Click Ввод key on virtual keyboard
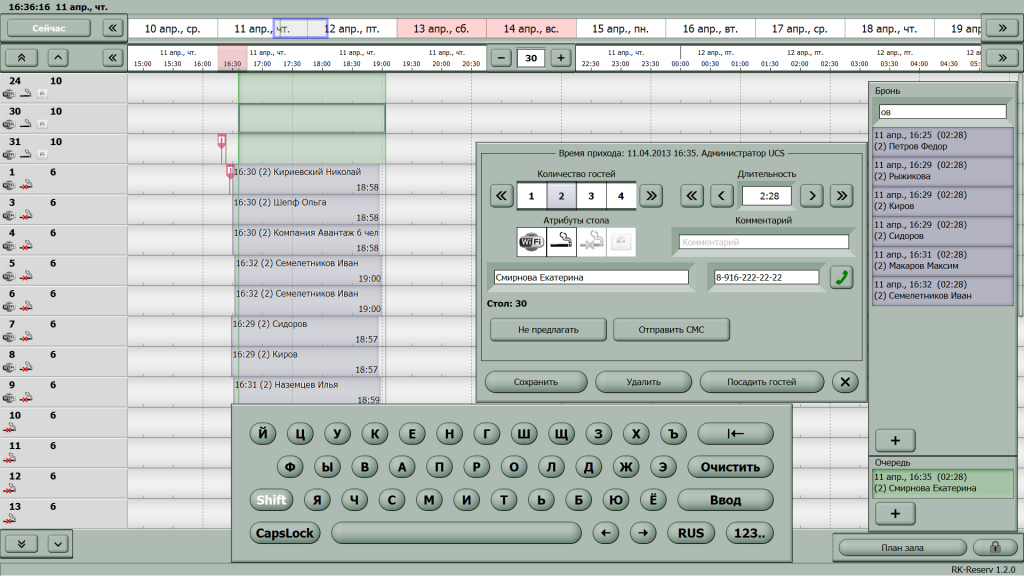Screen dimensions: 1024x576 point(725,500)
